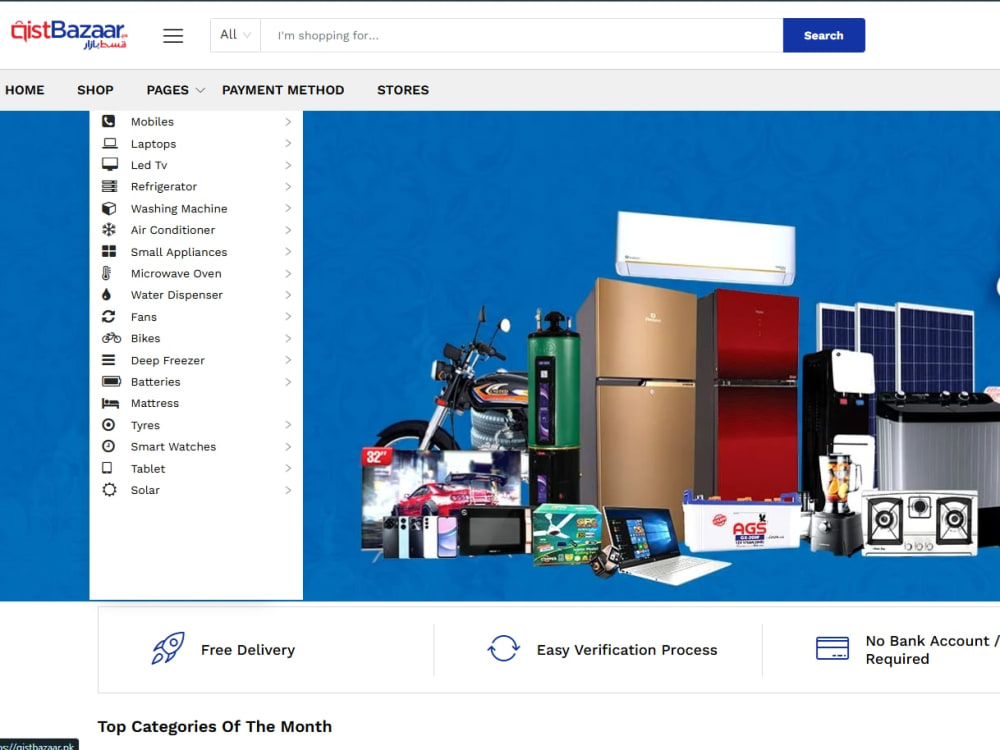This screenshot has height=750, width=1000.
Task: Open the Tyres category link
Action: pyautogui.click(x=145, y=425)
